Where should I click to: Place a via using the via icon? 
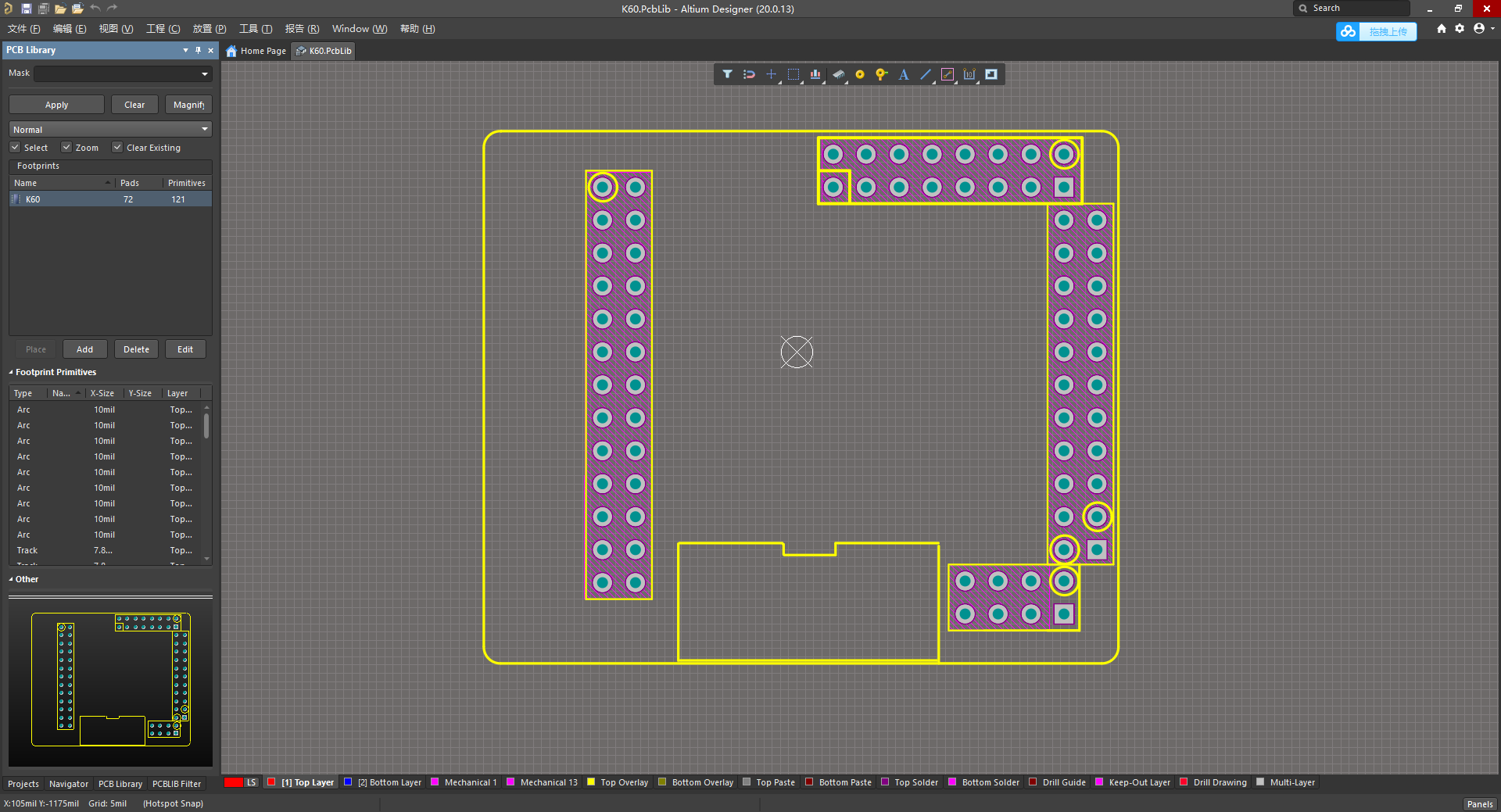coord(882,74)
